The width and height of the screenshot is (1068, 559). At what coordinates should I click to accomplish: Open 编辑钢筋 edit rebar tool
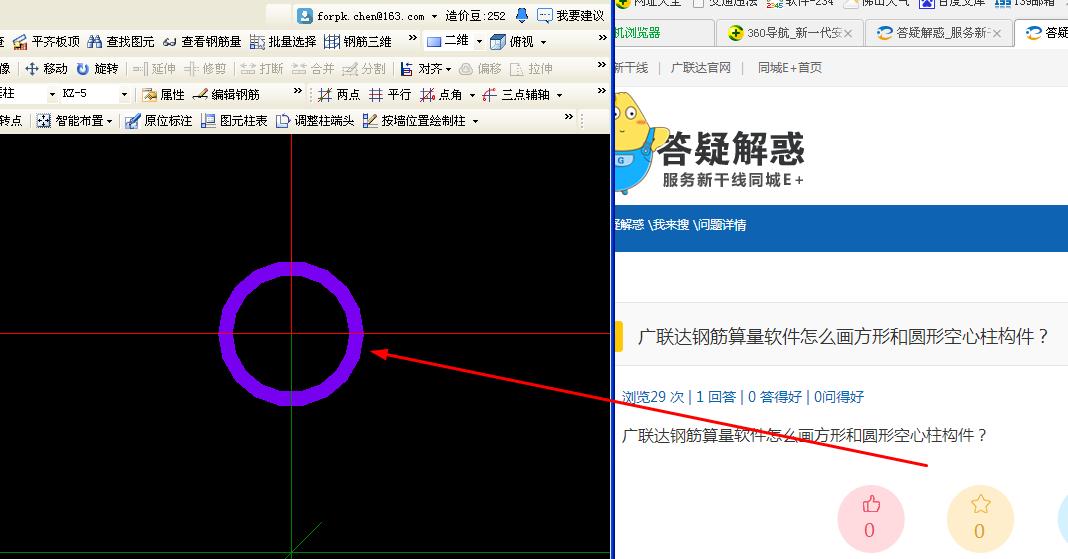[x=226, y=95]
